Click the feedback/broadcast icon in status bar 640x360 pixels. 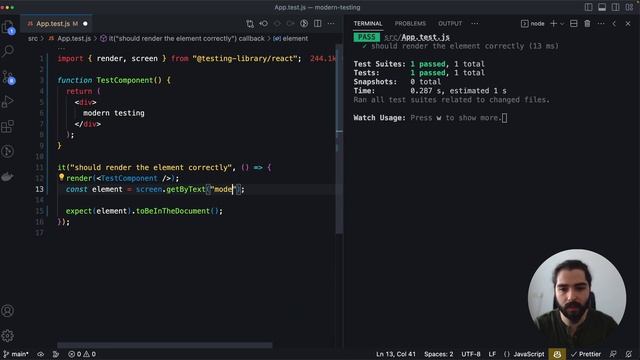pyautogui.click(x=613, y=354)
